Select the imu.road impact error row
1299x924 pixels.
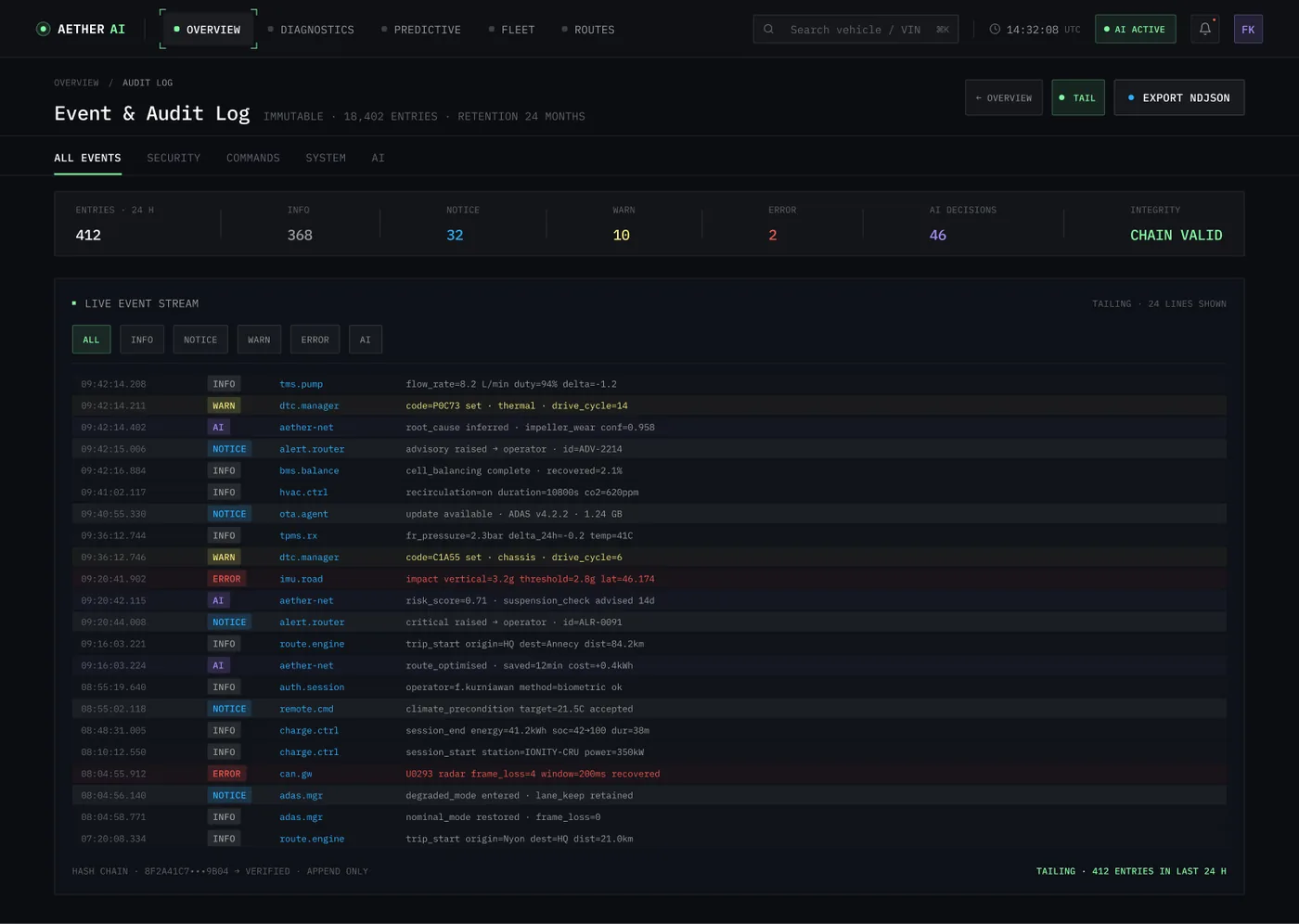[x=649, y=579]
